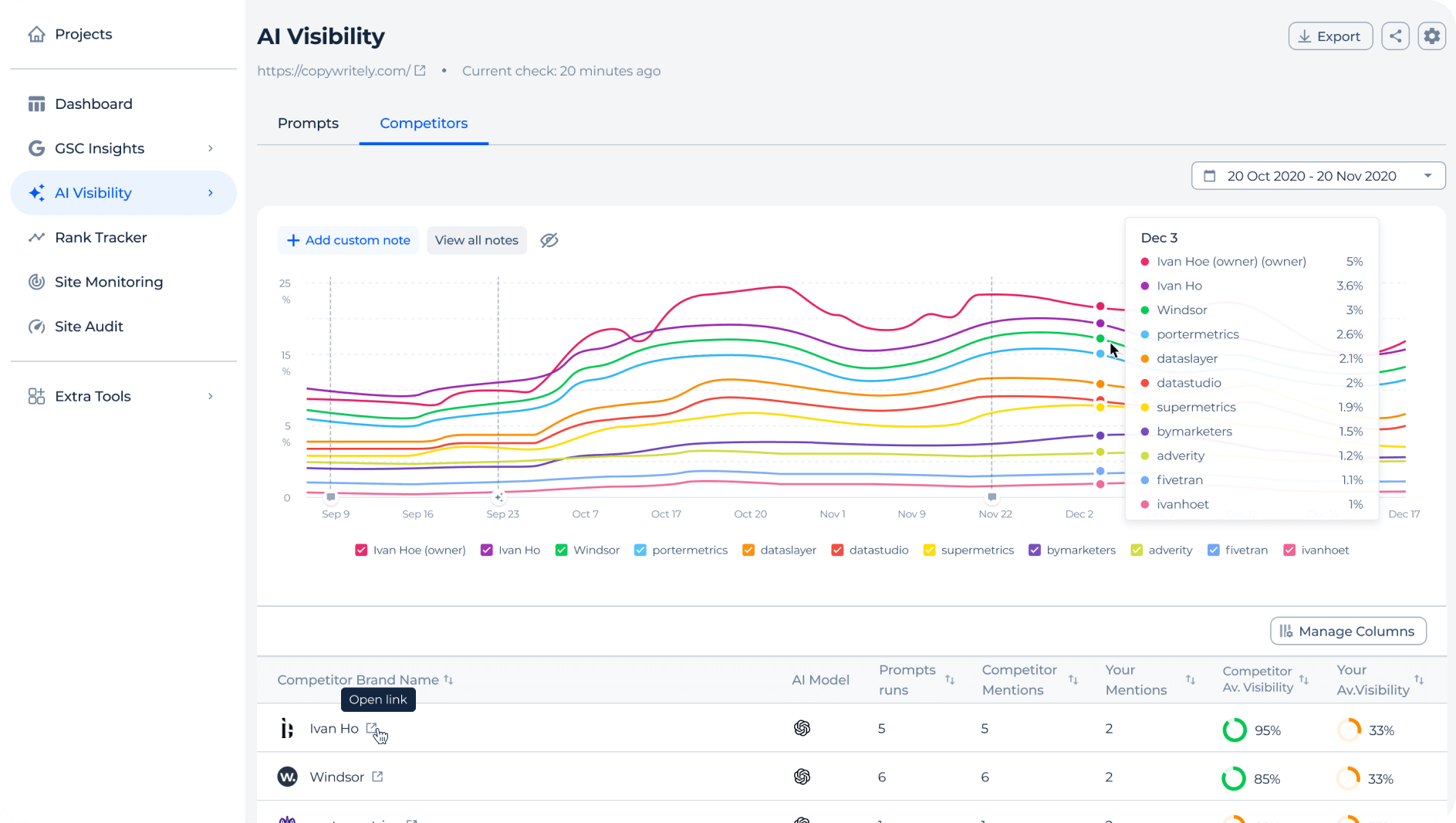Image resolution: width=1456 pixels, height=823 pixels.
Task: Open the share icon next to Export
Action: coord(1395,36)
